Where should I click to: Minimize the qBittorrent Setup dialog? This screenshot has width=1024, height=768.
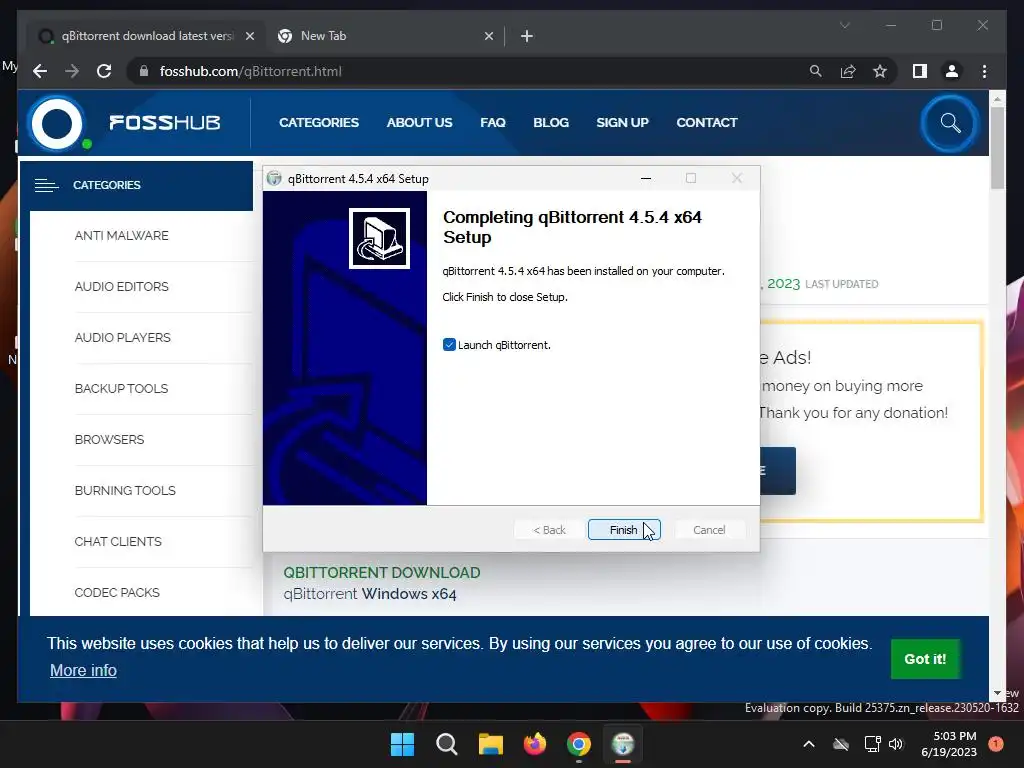[646, 178]
